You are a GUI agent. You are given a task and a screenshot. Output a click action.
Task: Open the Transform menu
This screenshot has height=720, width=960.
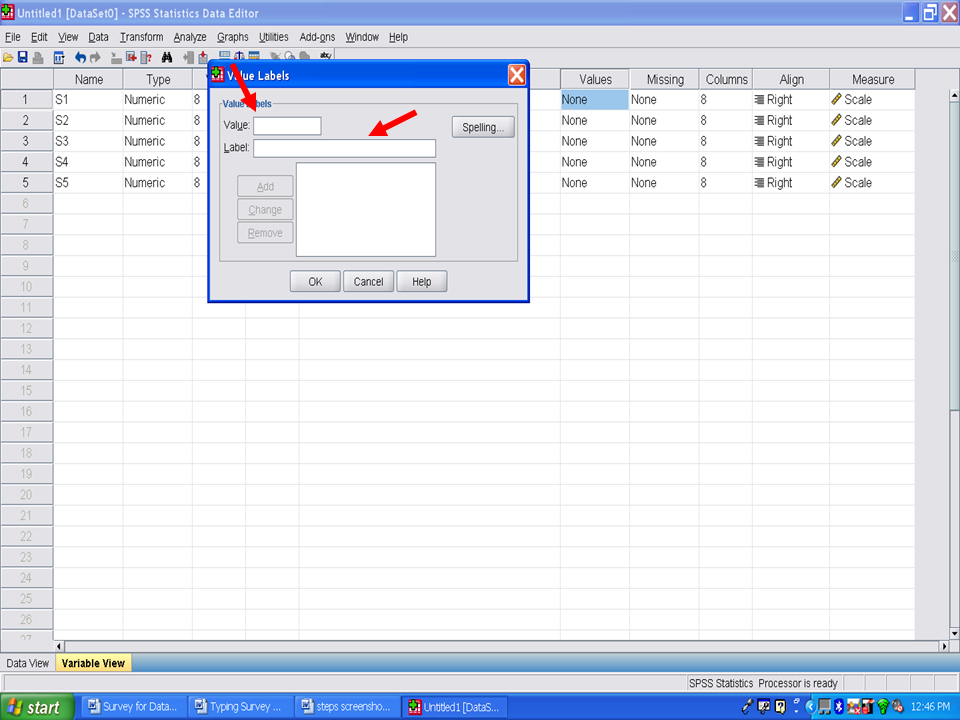point(141,37)
